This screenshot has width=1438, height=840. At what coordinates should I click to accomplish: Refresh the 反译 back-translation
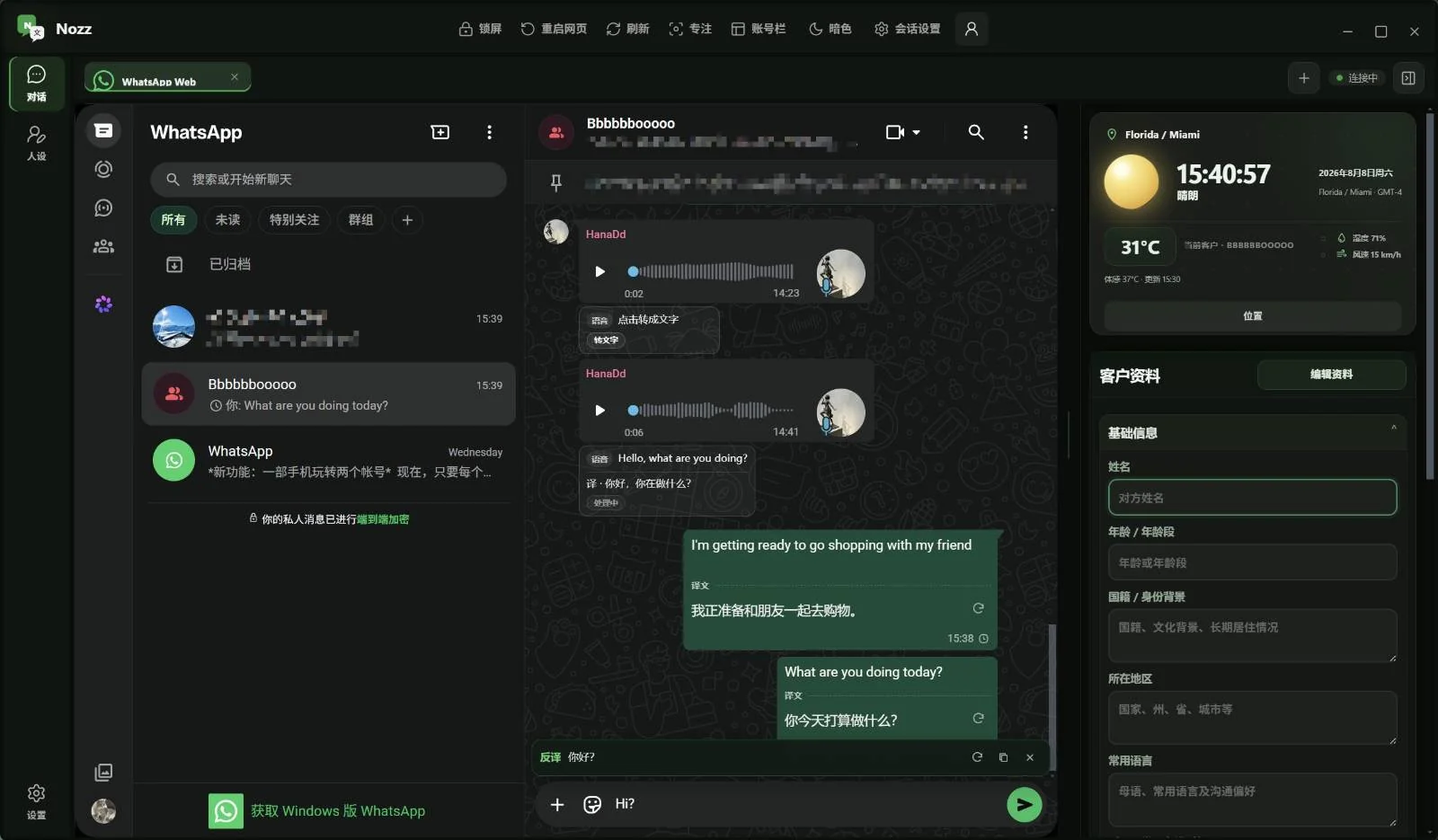(977, 757)
